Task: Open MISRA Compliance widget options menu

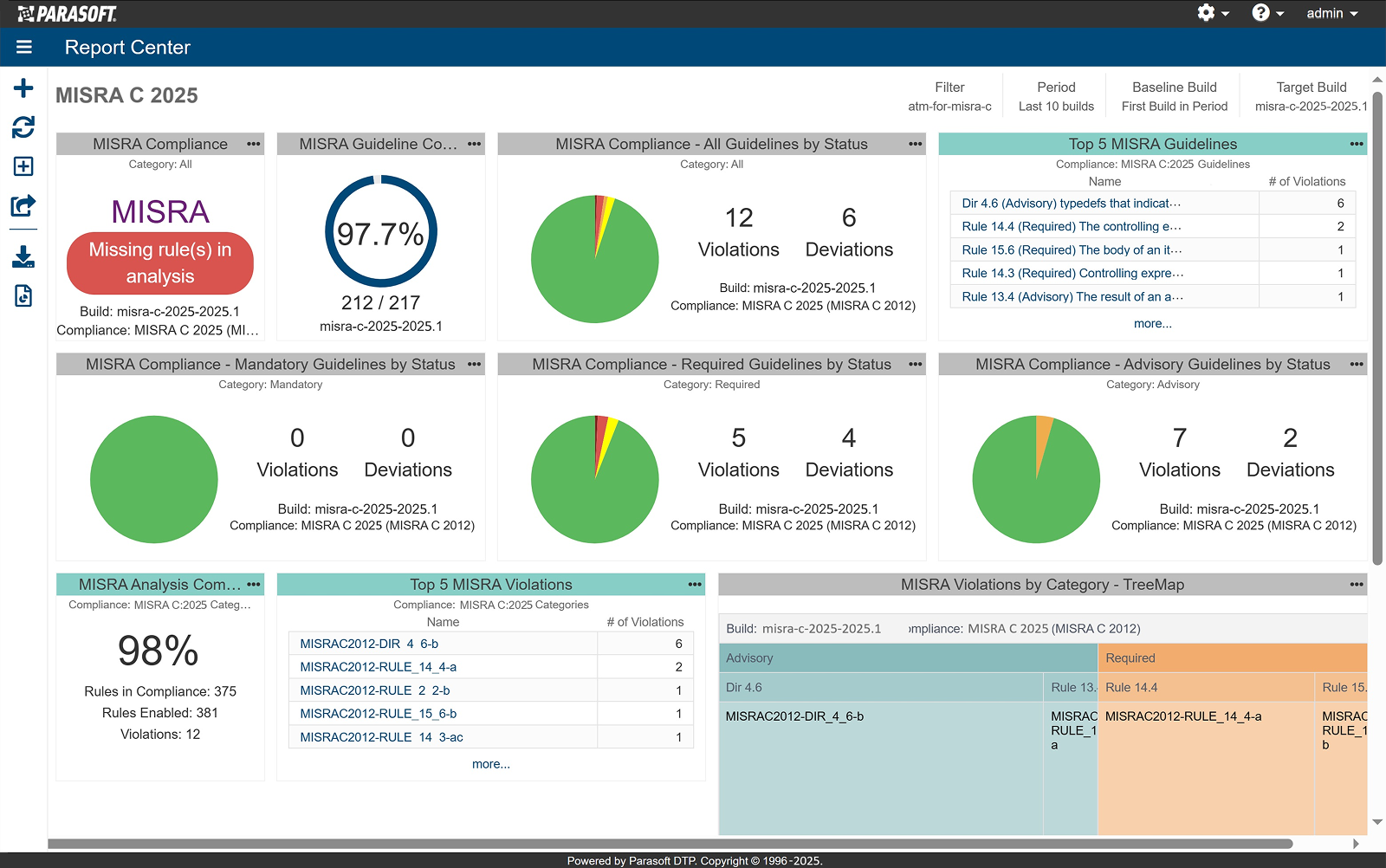Action: coord(253,144)
